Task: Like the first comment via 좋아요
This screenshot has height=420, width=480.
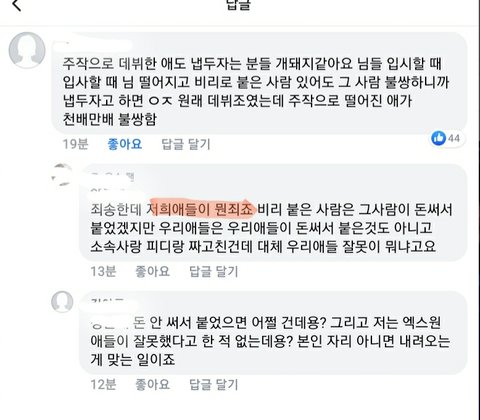Action: point(125,144)
